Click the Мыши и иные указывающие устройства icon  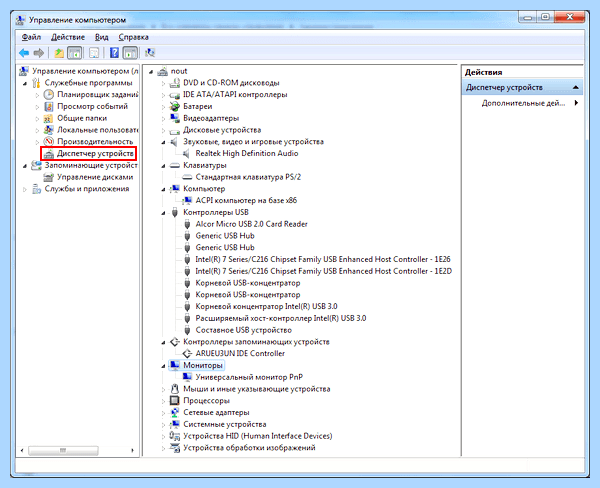[x=175, y=389]
